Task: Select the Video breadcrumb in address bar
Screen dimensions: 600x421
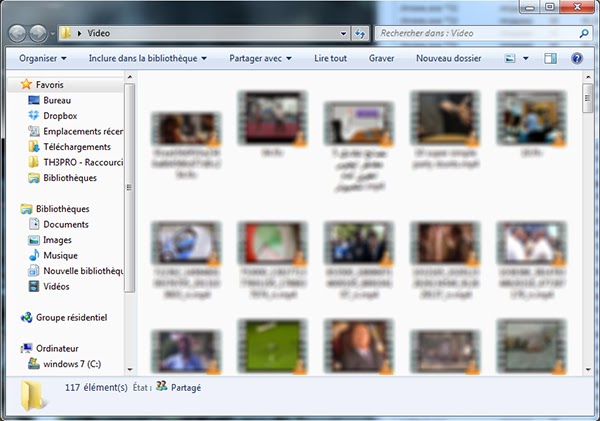Action: [x=98, y=33]
